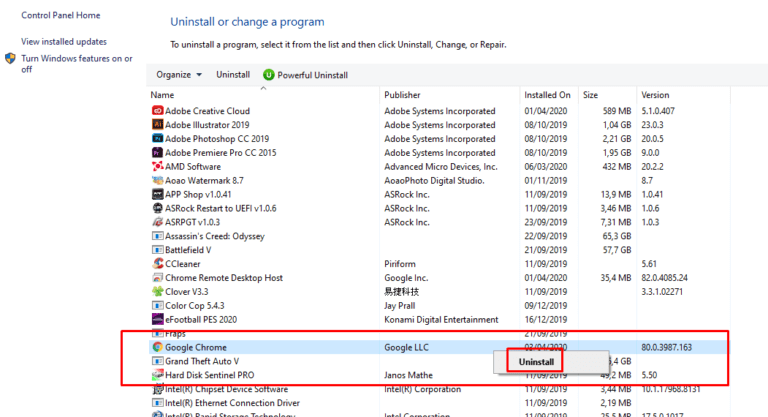Viewport: 768px width, 417px height.
Task: Click publisher Konami Digital Entertainment
Action: [441, 319]
